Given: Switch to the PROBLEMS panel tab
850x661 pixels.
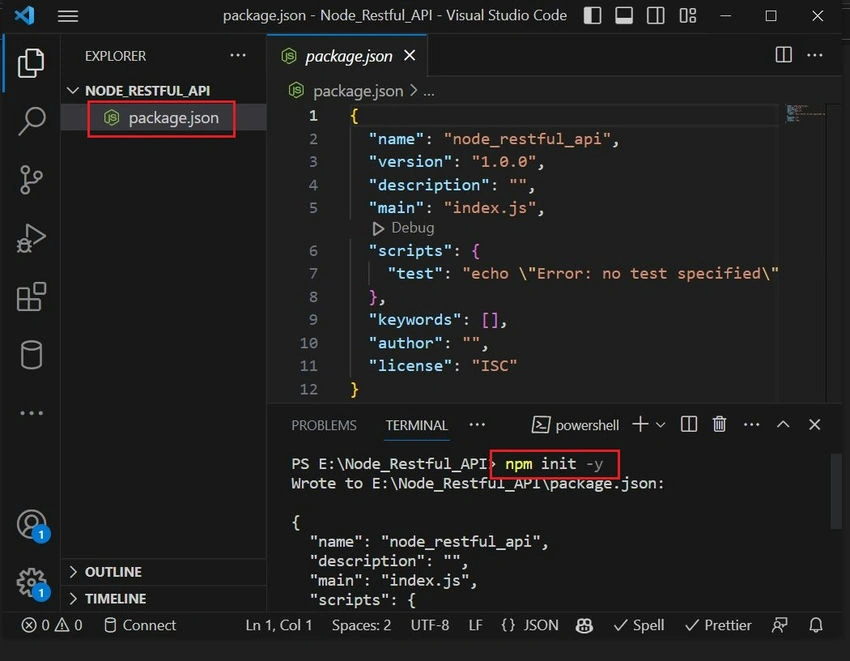Looking at the screenshot, I should coord(324,426).
